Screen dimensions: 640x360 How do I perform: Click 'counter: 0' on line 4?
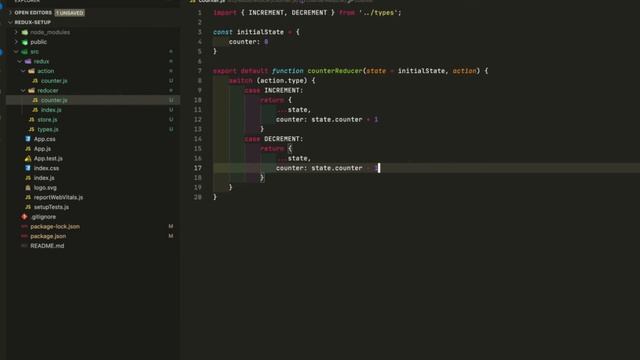point(249,42)
